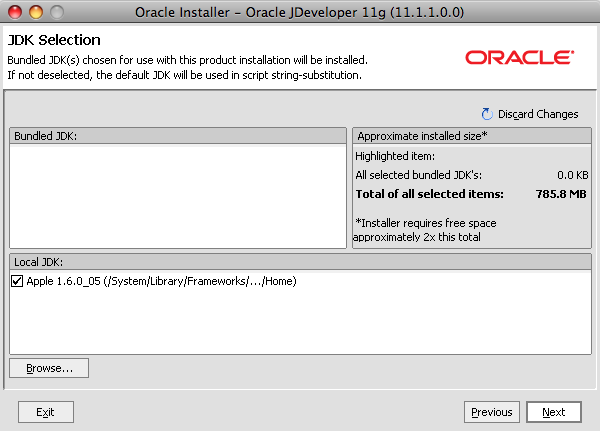
Task: Click the Approximate installed size header
Action: point(472,136)
